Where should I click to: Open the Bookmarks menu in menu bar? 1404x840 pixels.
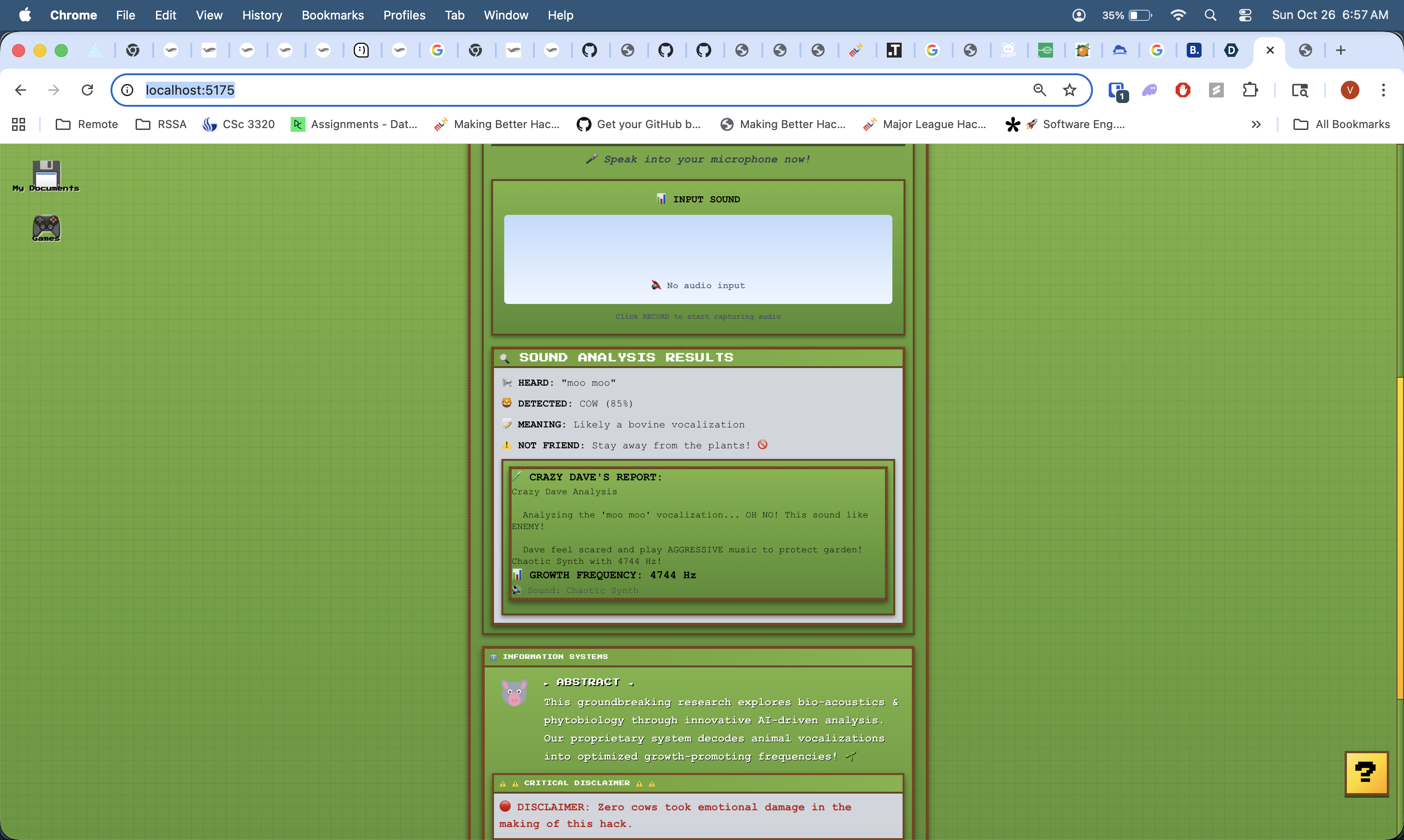click(332, 15)
